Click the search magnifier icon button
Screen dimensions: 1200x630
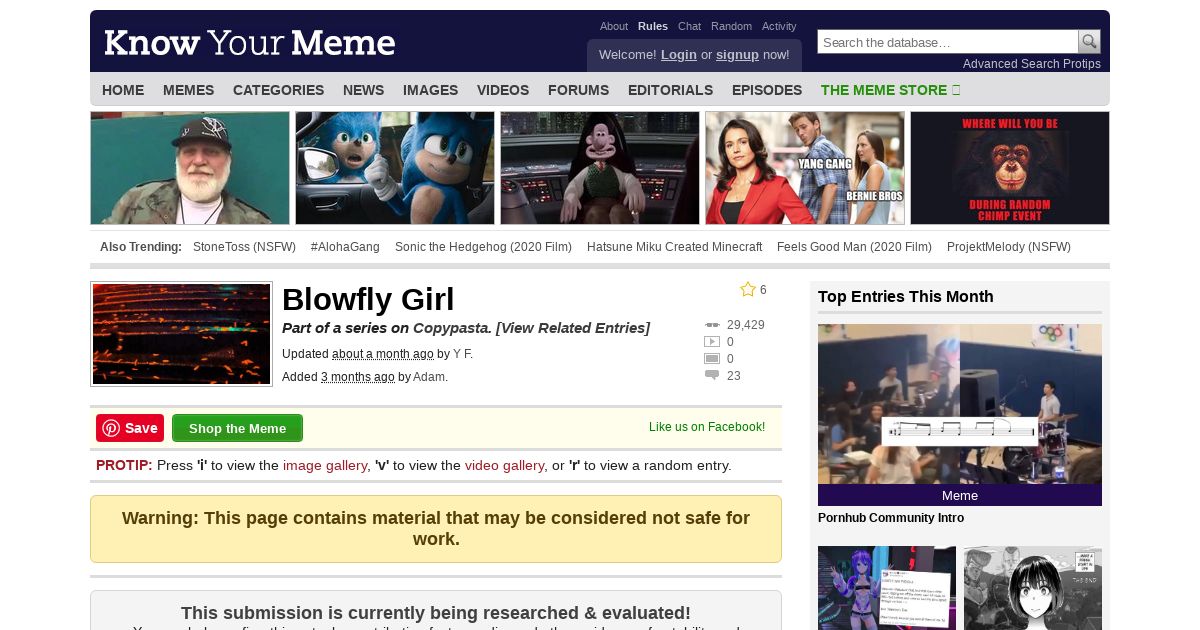coord(1089,42)
